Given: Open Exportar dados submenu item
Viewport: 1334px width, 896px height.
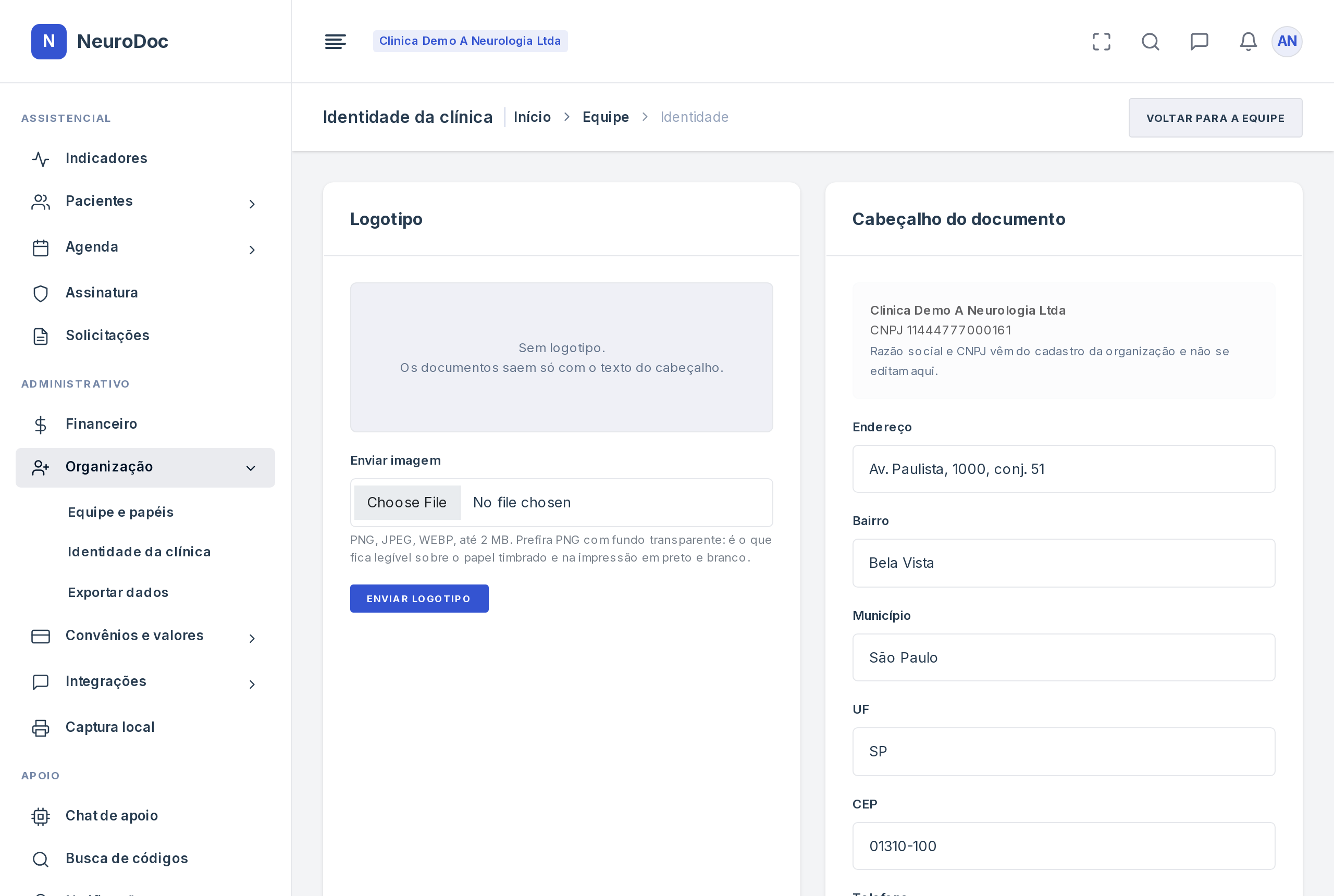Looking at the screenshot, I should [x=118, y=592].
